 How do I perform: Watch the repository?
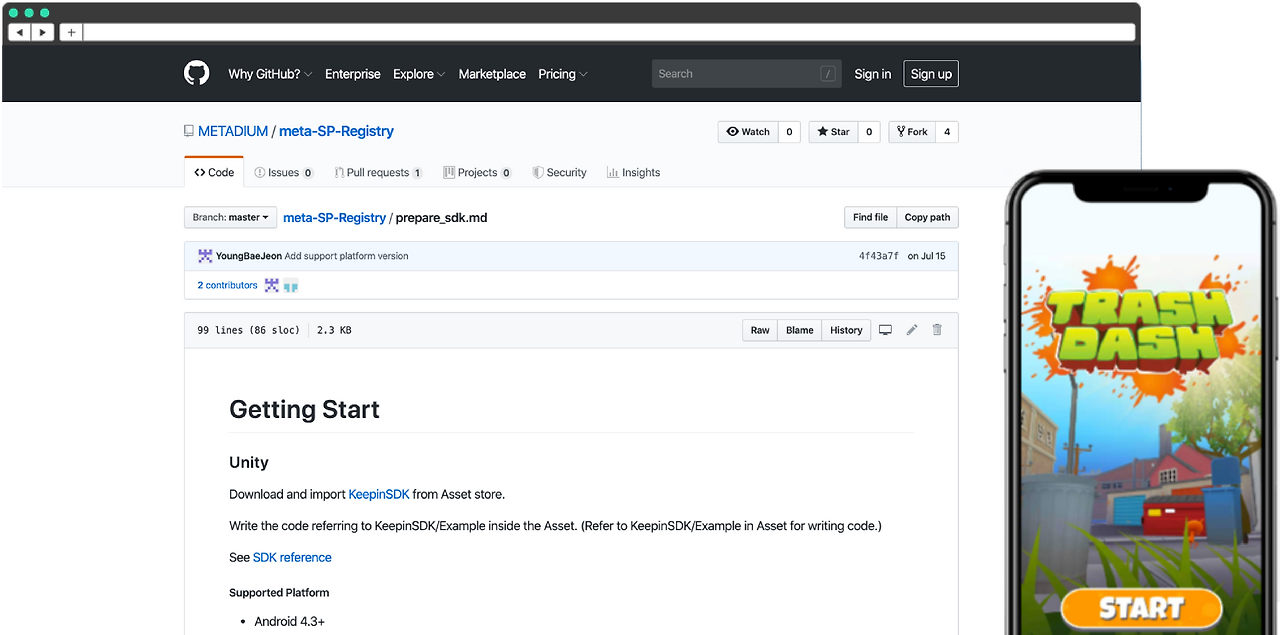748,132
